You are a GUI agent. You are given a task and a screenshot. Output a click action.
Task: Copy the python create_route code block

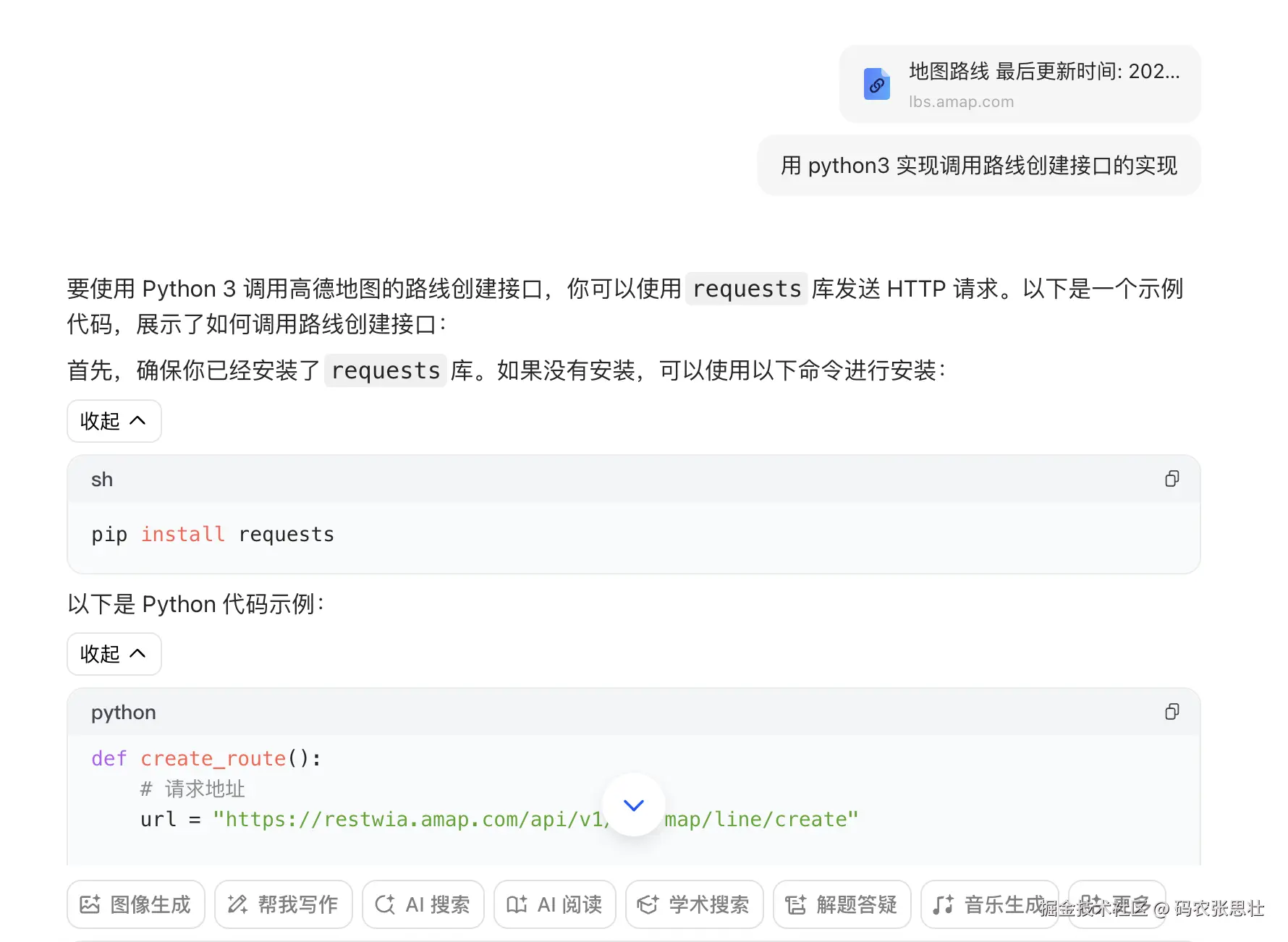[x=1172, y=712]
